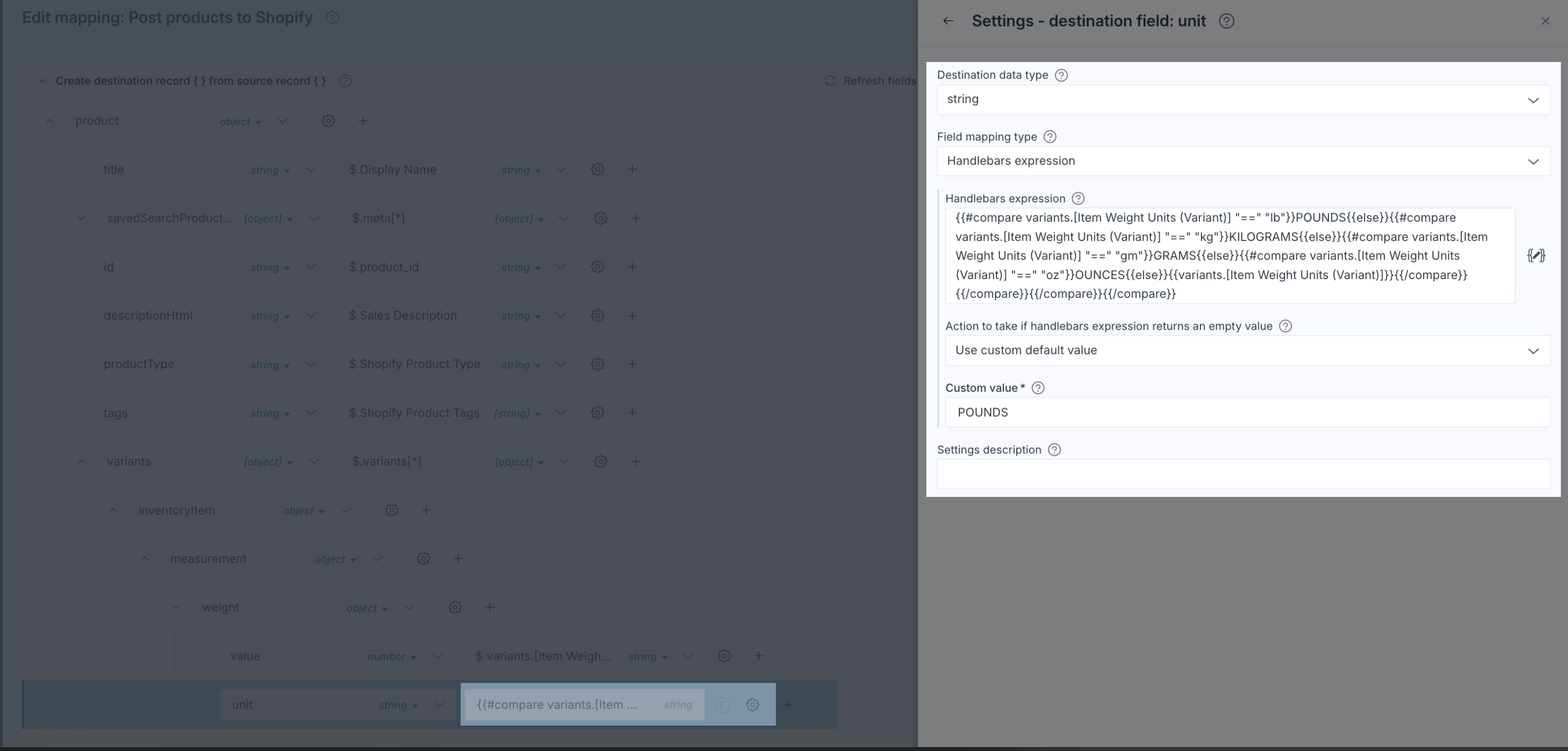Click the Handlebars expression text area

1230,256
